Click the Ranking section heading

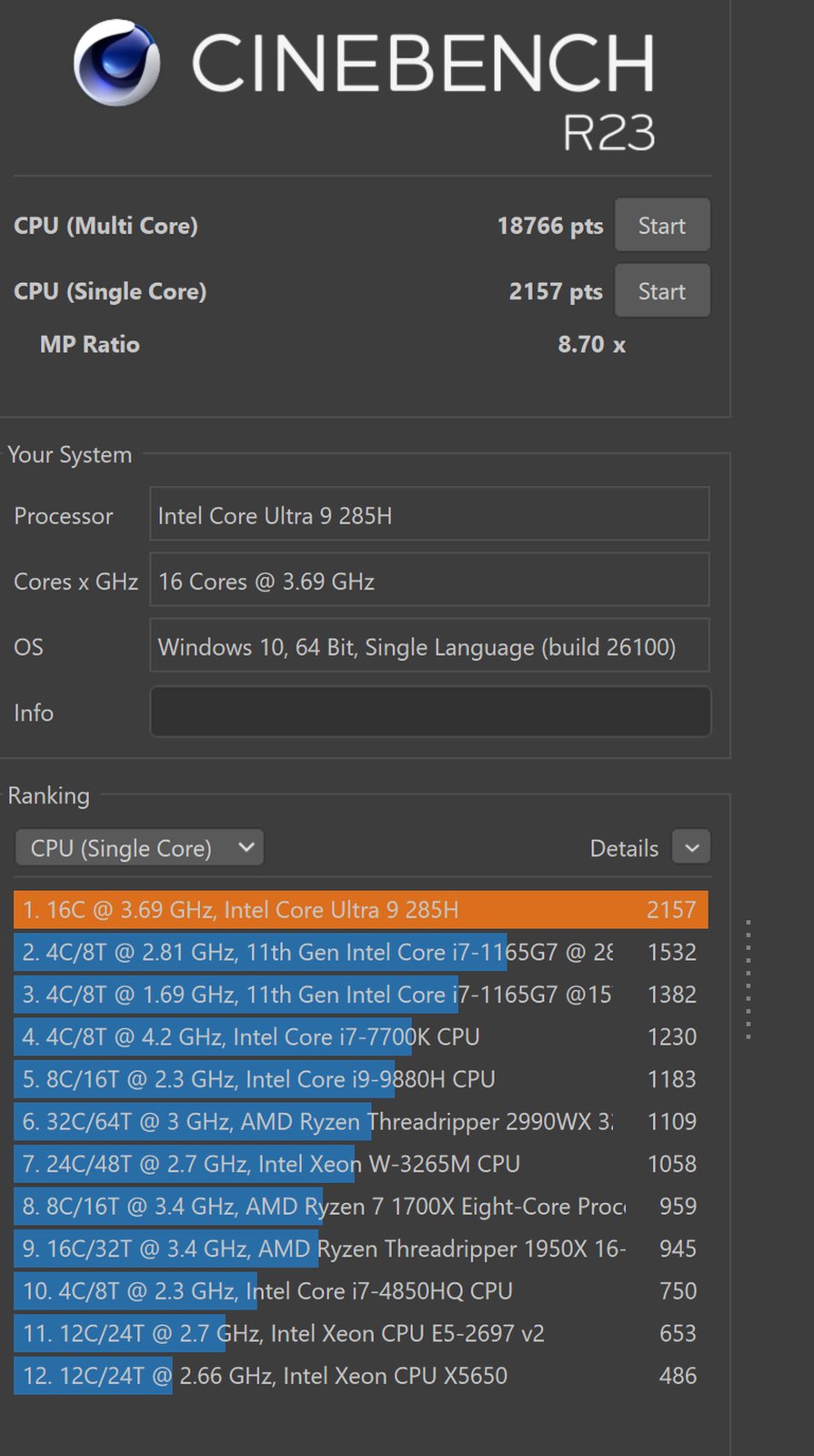[x=49, y=795]
